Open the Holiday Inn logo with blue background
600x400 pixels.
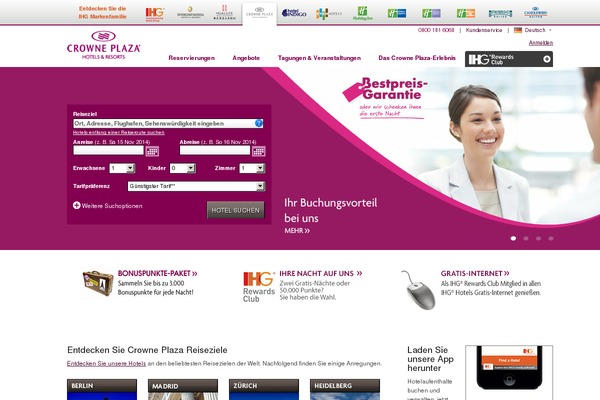(x=397, y=13)
